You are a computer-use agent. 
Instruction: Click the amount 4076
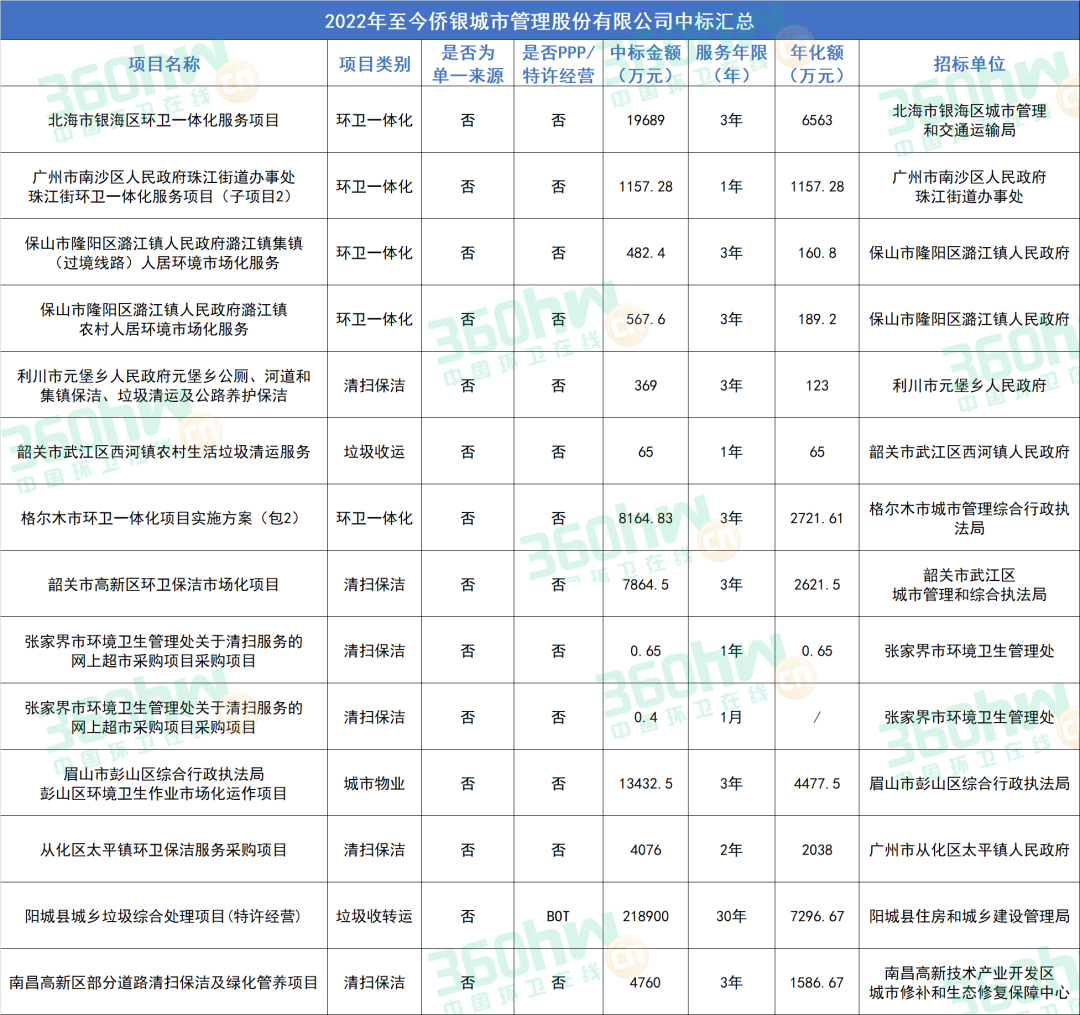pos(645,850)
